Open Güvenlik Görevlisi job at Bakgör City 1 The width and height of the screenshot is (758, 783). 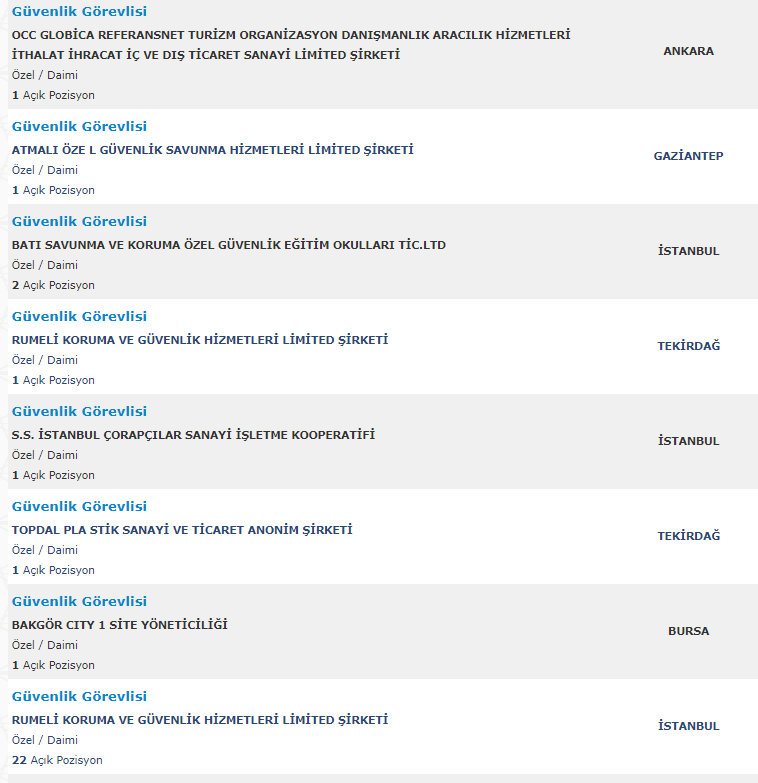click(x=79, y=602)
